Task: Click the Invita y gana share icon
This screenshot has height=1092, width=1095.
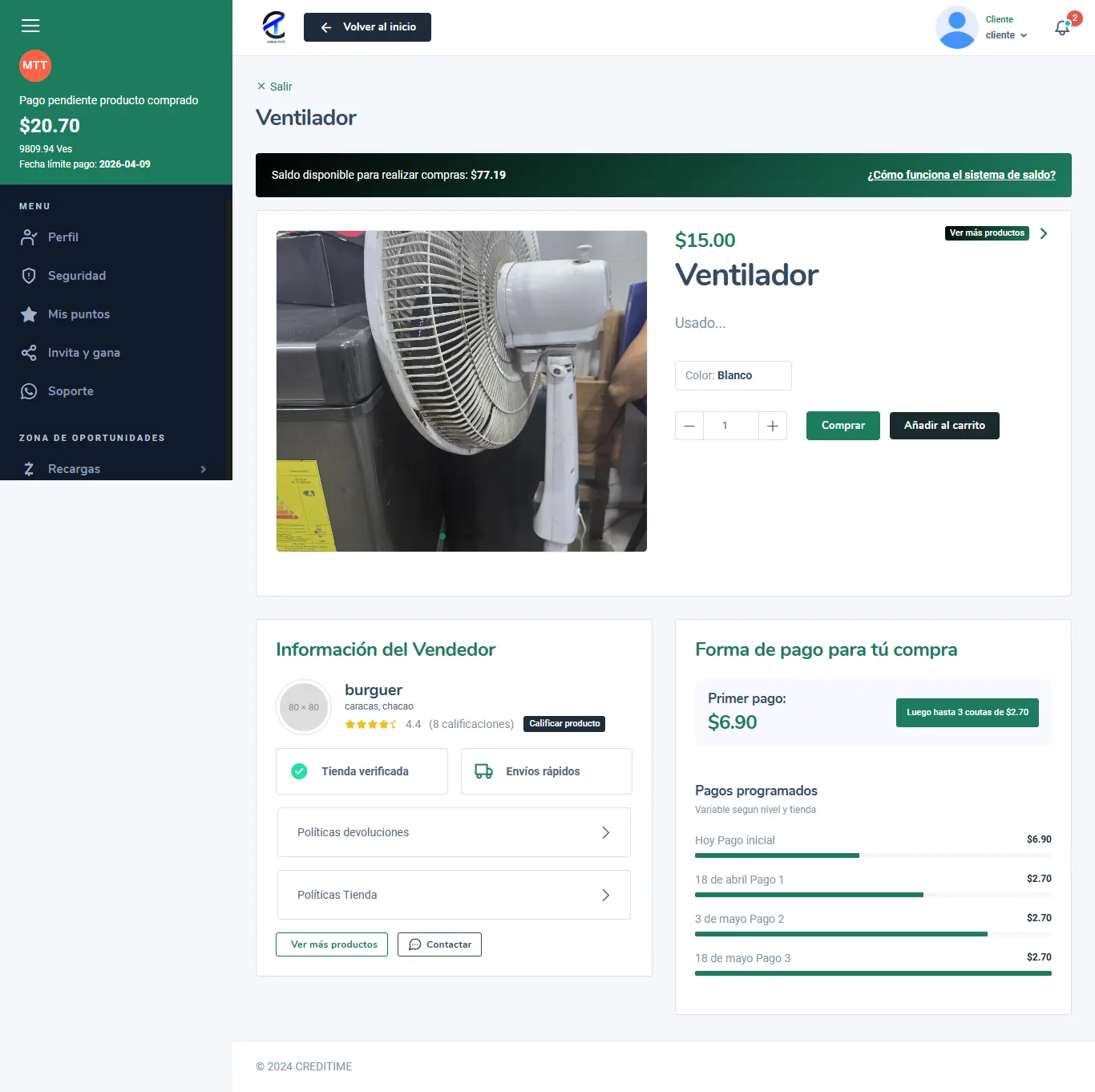Action: [x=29, y=353]
